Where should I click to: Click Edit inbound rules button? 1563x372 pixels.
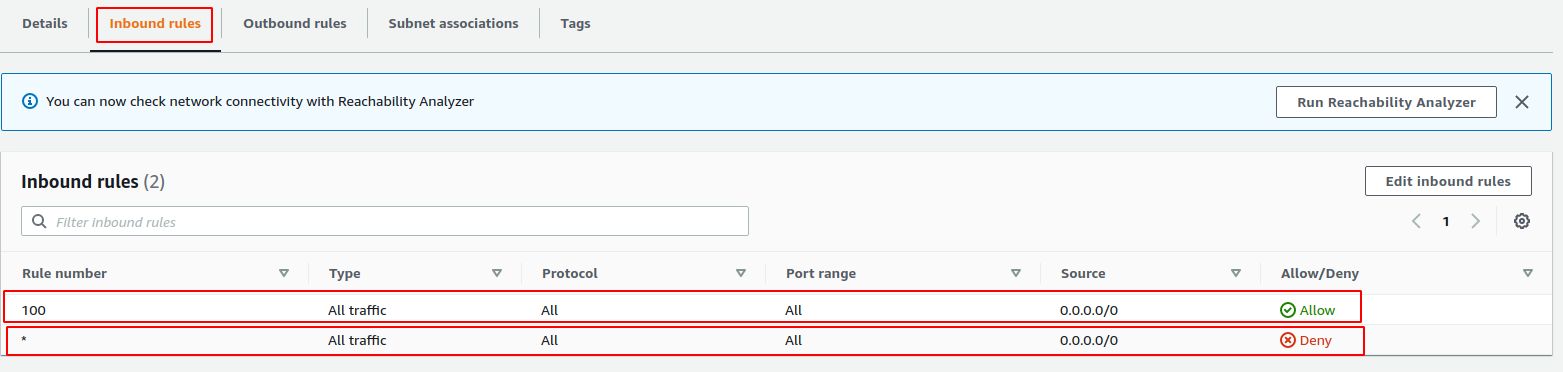pyautogui.click(x=1448, y=181)
